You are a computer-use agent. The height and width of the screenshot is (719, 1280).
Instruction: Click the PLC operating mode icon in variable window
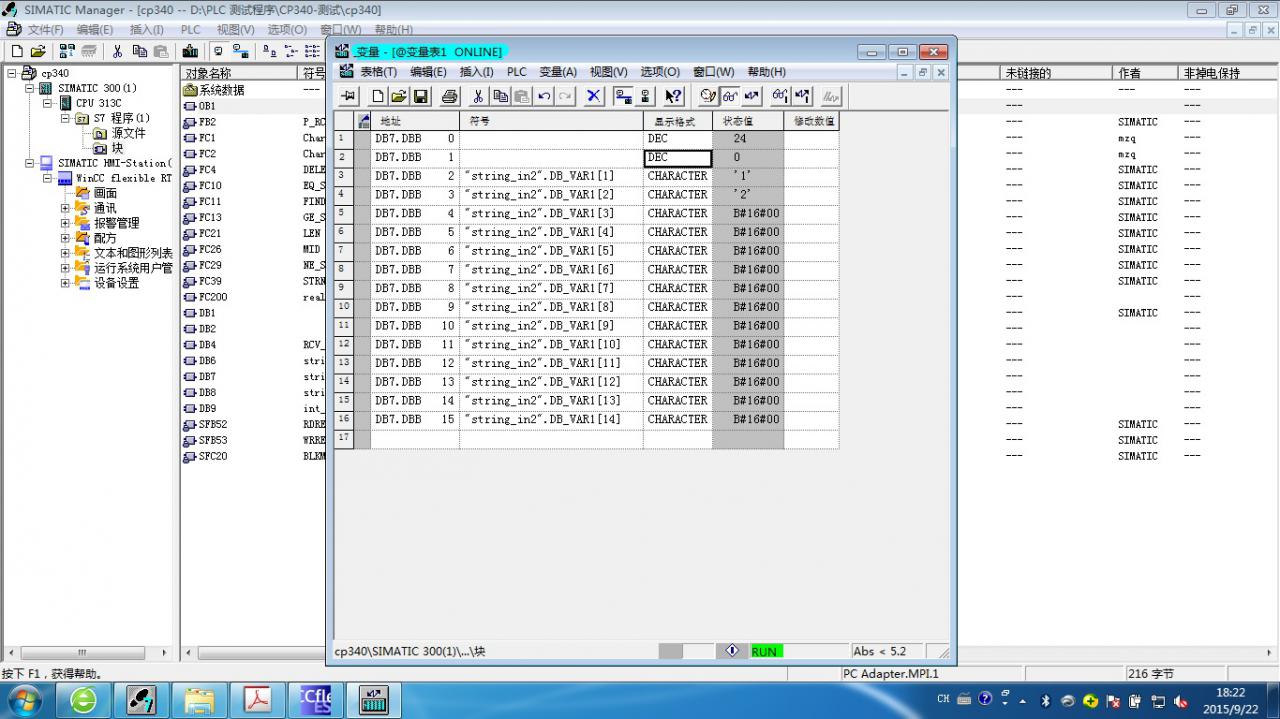pyautogui.click(x=732, y=651)
